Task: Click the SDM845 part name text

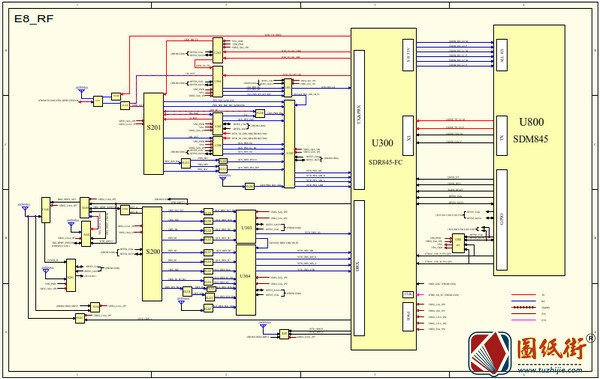Action: pos(530,139)
